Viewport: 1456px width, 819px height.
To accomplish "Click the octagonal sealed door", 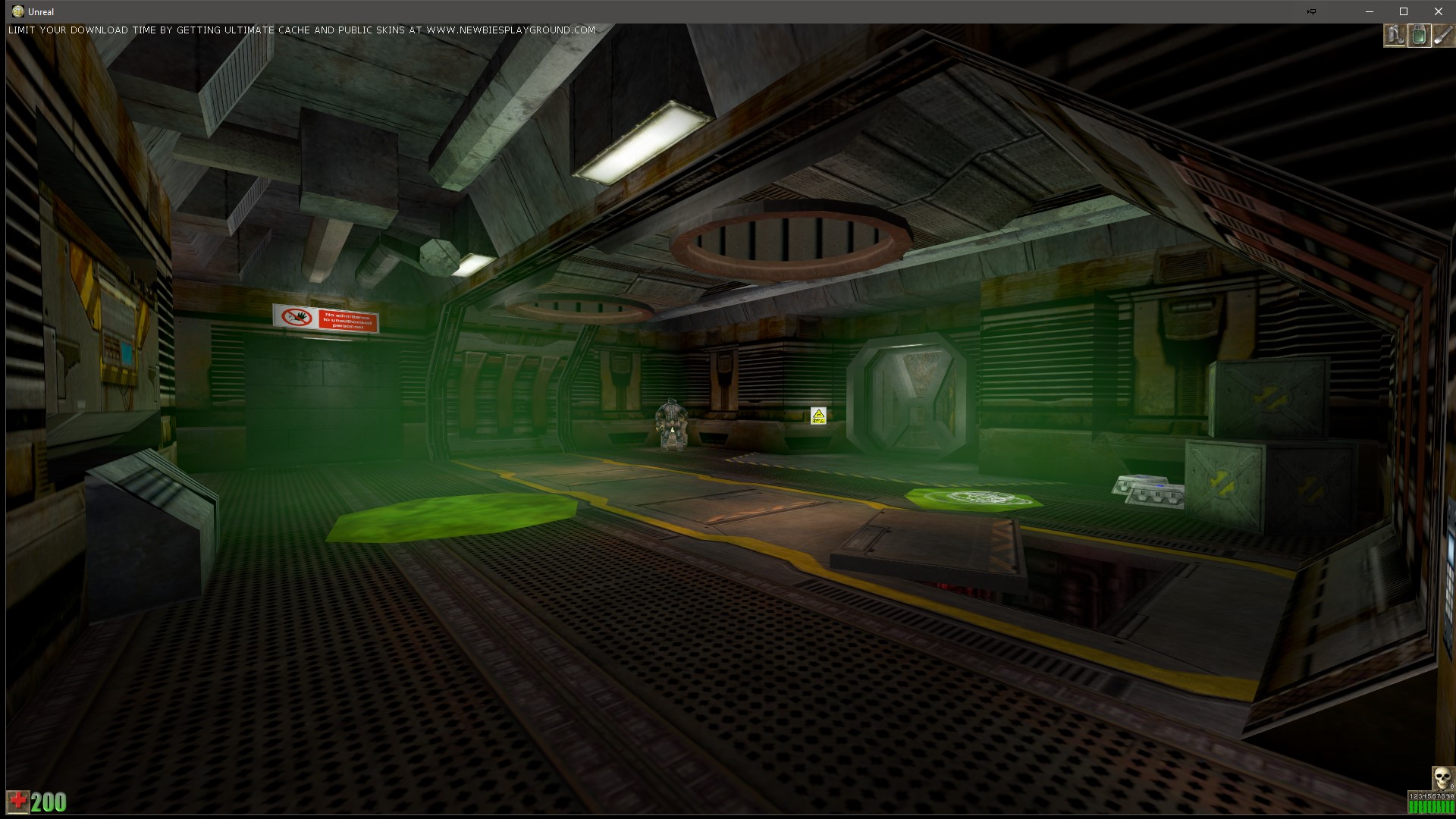I will [x=908, y=397].
